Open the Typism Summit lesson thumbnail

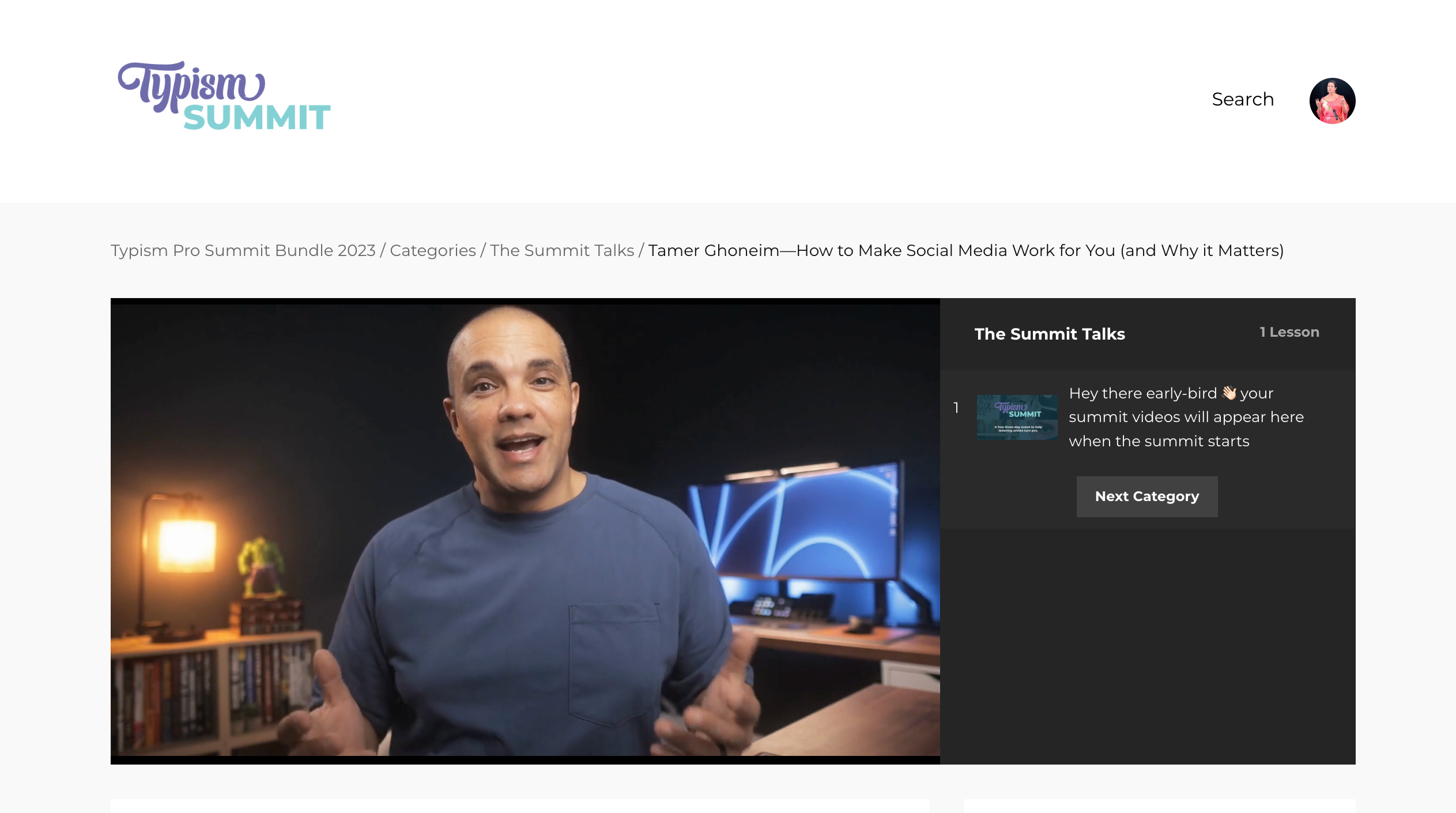pos(1017,417)
